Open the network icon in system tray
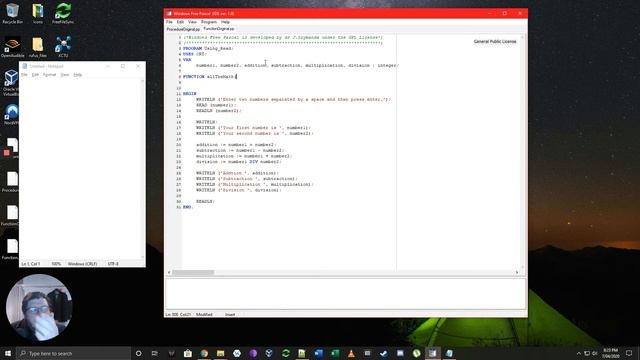The width and height of the screenshot is (640, 360). (x=587, y=353)
